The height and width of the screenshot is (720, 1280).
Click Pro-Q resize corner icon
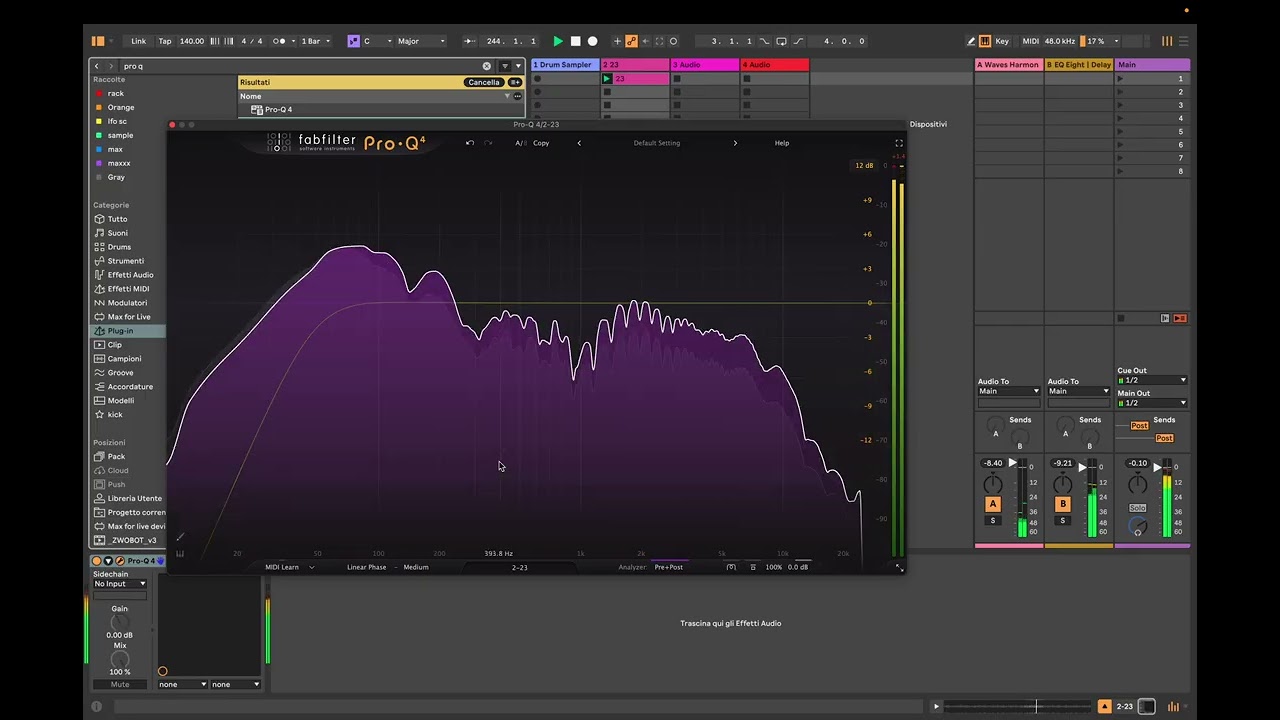(x=899, y=568)
